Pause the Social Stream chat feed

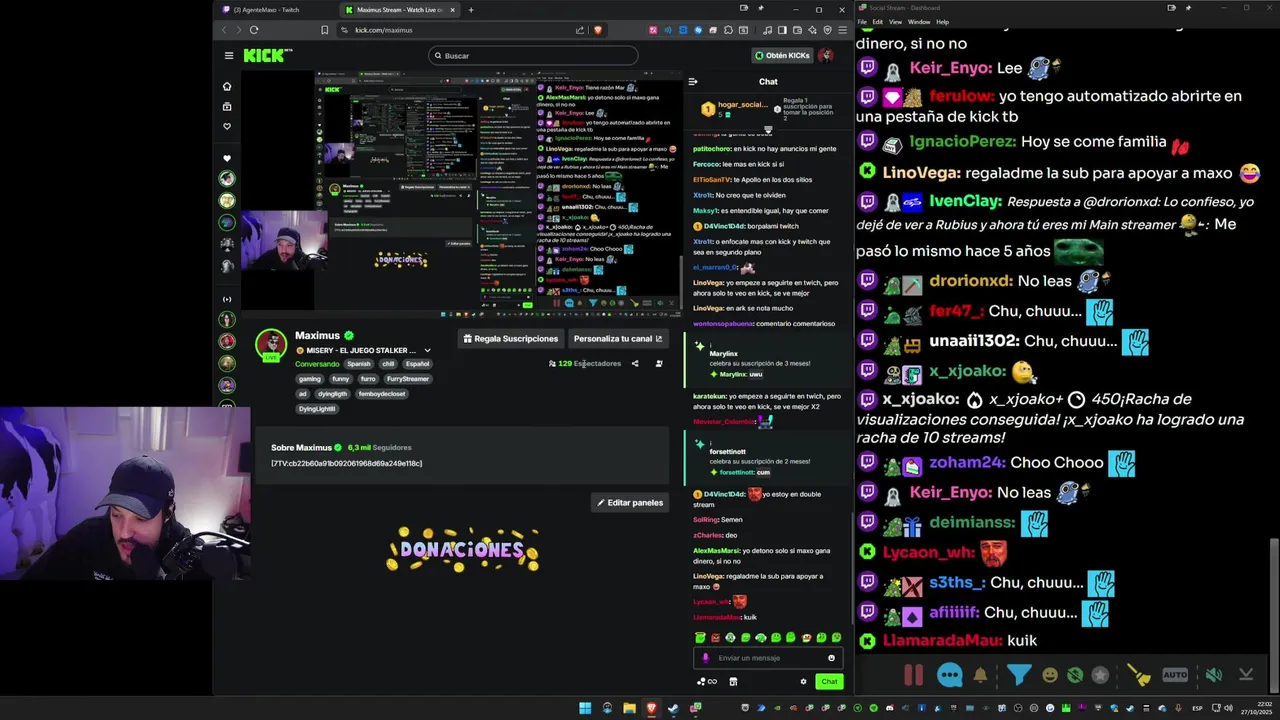[914, 675]
